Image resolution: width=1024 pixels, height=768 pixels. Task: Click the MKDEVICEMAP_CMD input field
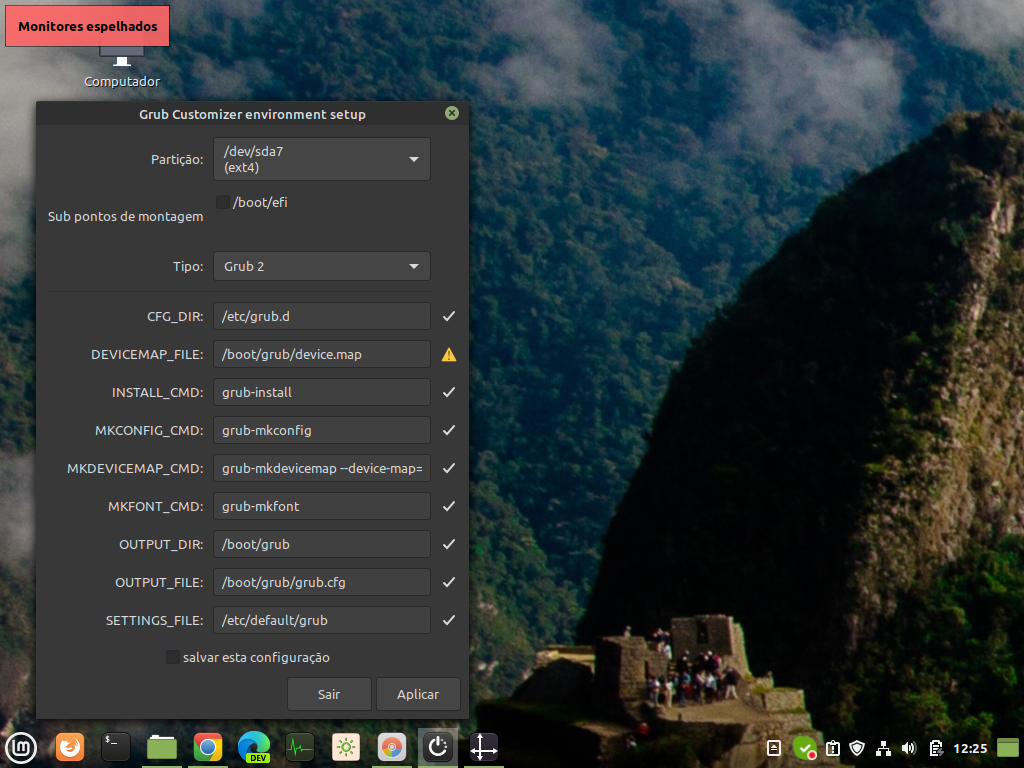321,468
